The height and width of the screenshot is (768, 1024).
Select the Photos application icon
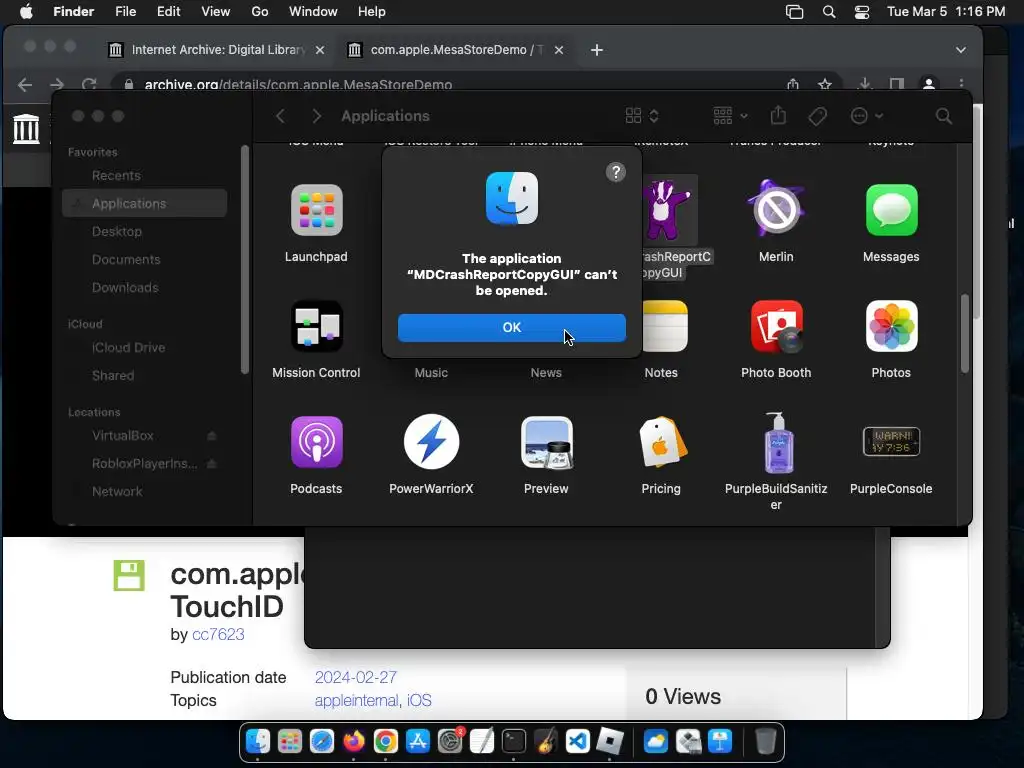point(891,326)
